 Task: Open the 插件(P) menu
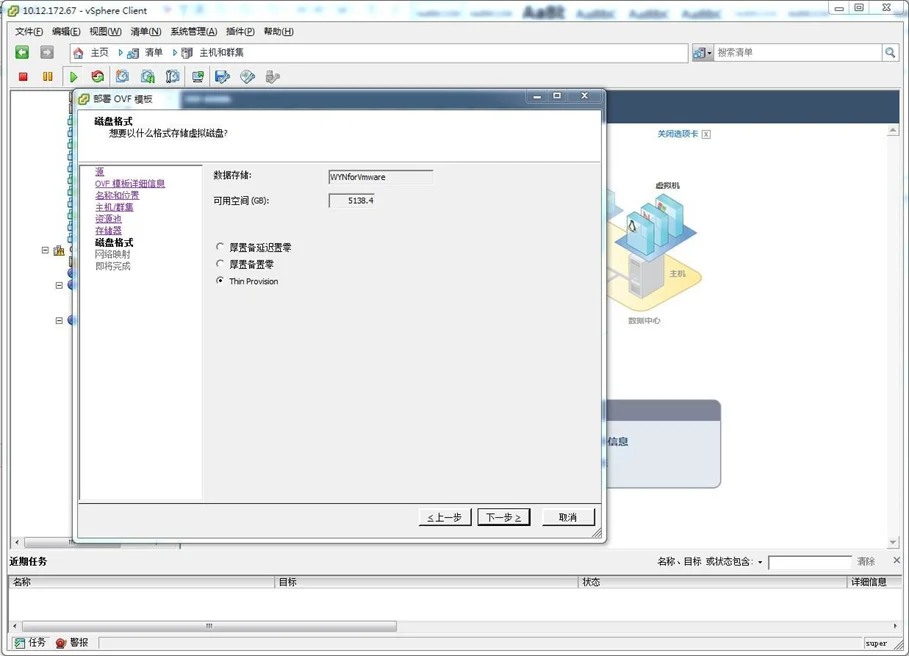tap(240, 31)
